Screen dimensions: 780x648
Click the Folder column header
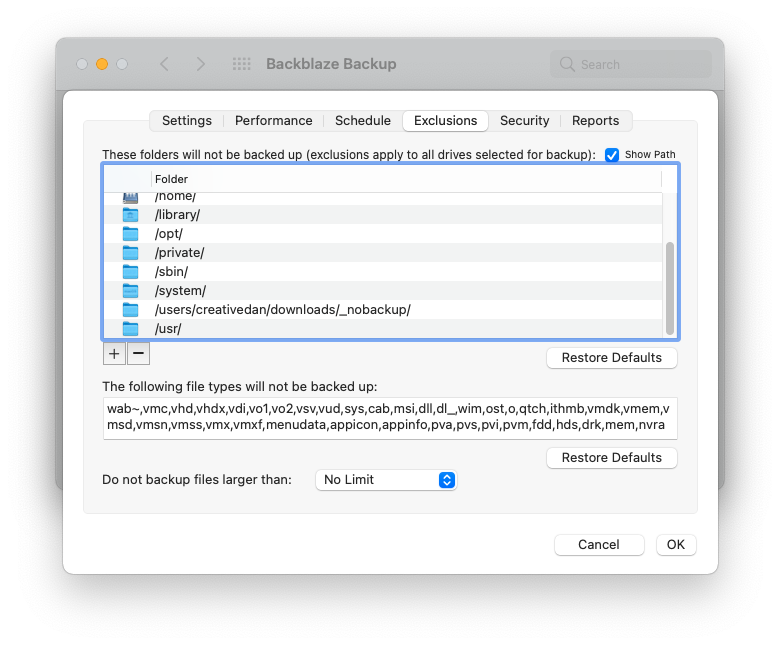[406, 179]
